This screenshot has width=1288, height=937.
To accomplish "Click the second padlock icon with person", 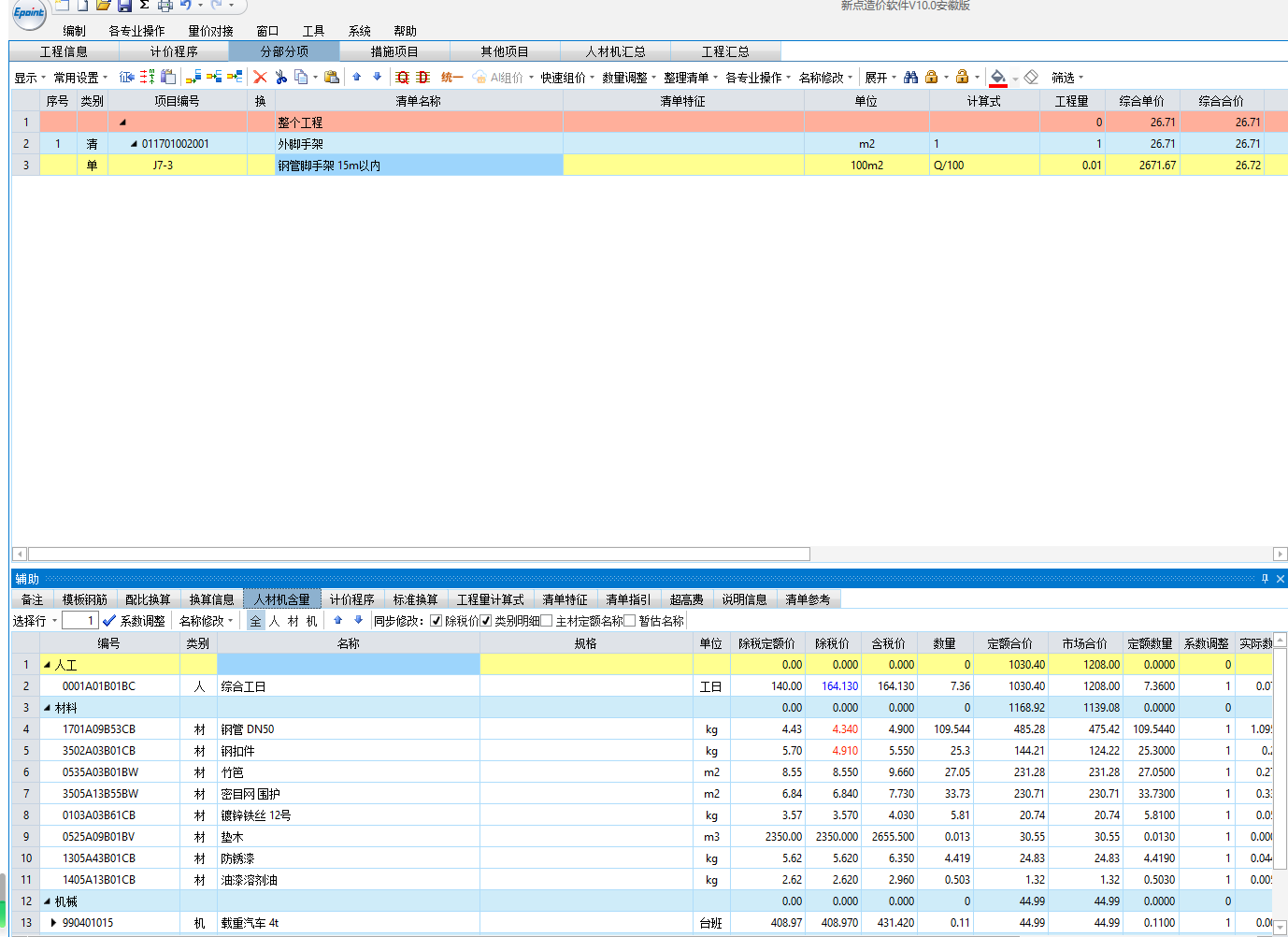I will point(962,78).
